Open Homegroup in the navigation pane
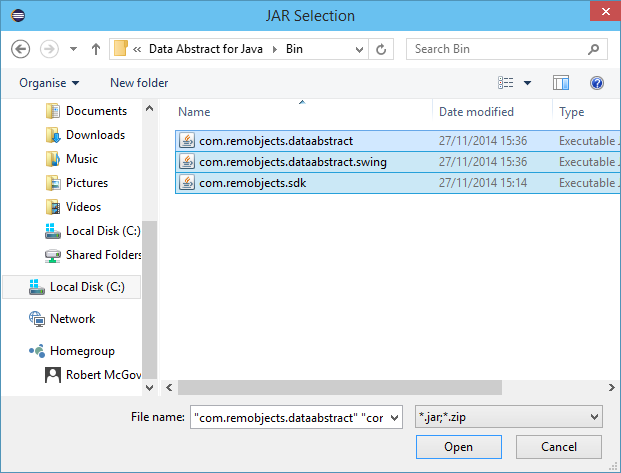This screenshot has width=621, height=473. pyautogui.click(x=82, y=351)
